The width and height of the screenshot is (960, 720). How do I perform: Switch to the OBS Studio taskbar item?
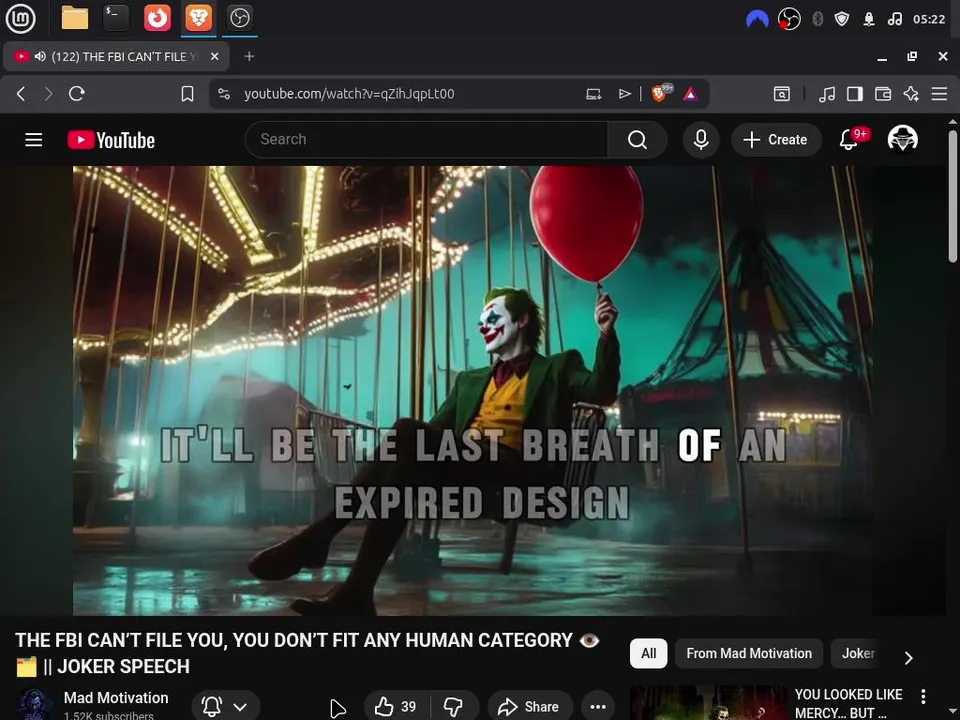239,18
